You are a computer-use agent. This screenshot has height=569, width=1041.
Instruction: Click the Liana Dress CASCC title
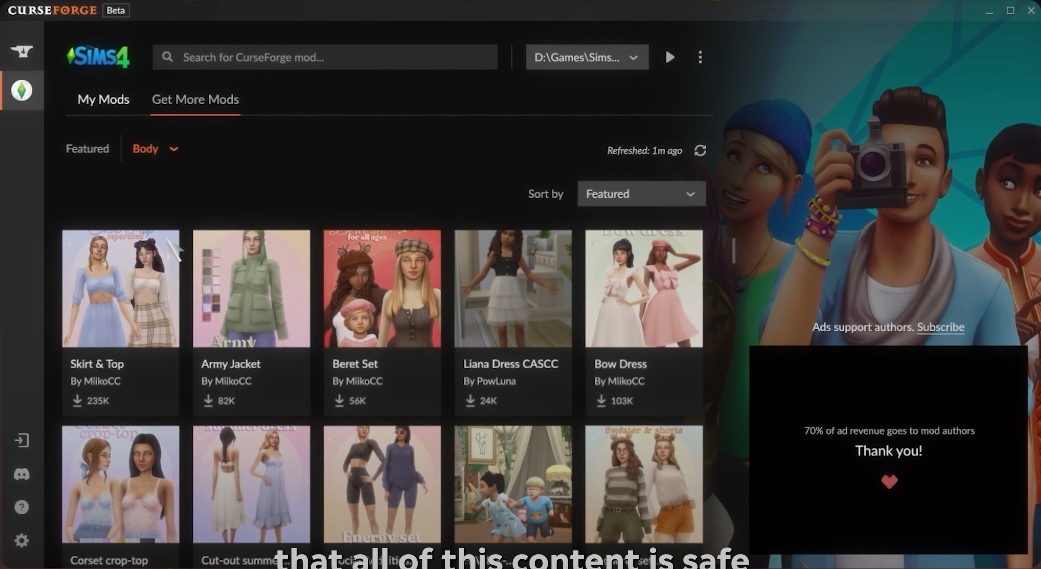pos(511,364)
